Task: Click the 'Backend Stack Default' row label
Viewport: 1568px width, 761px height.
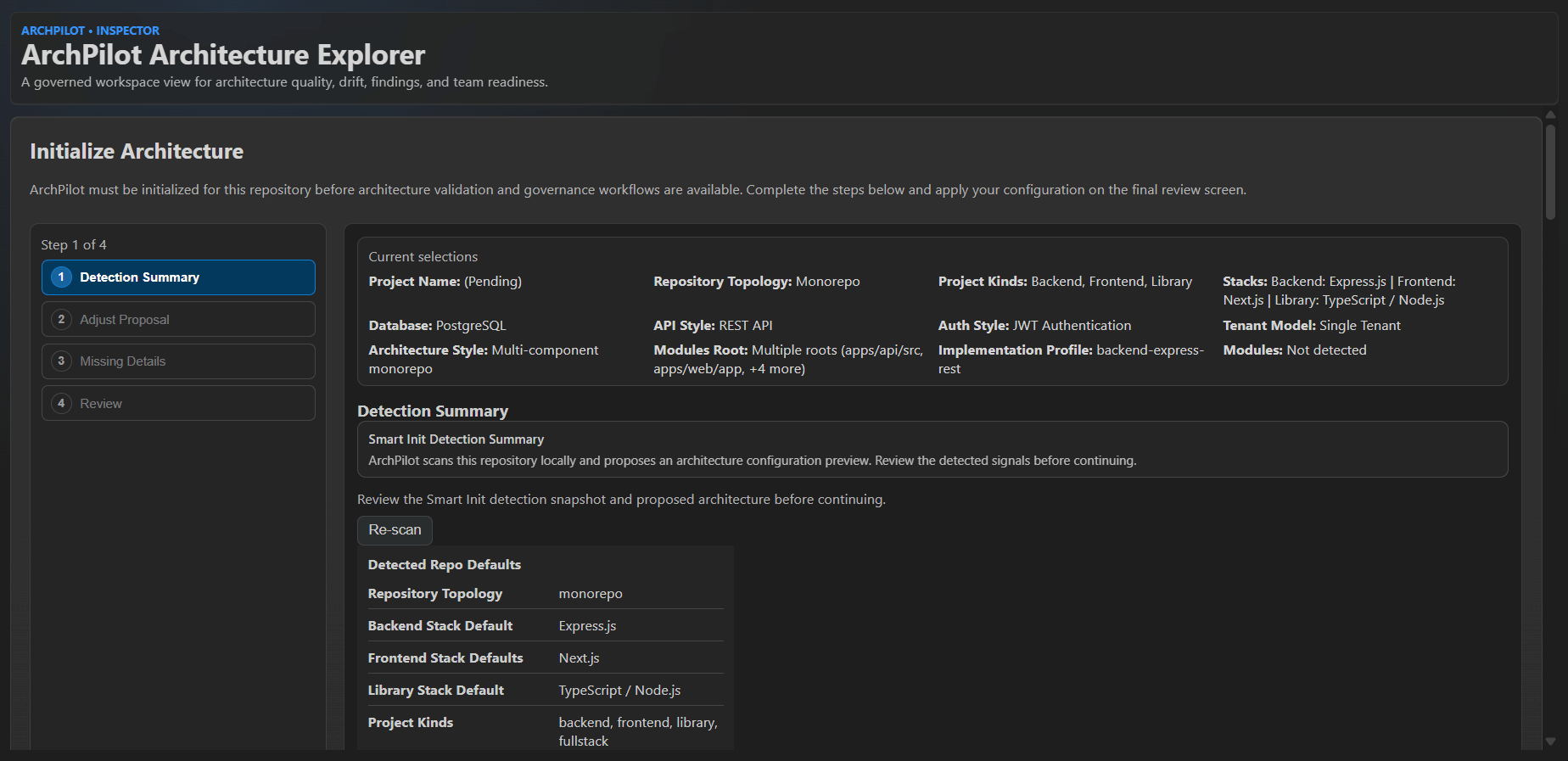Action: (440, 626)
